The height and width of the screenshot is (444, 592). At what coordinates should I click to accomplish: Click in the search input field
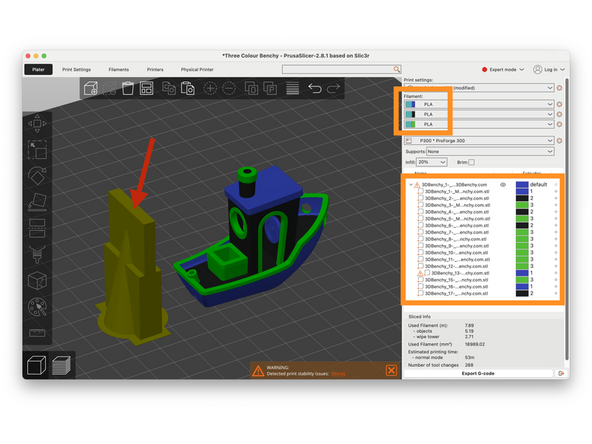[338, 69]
